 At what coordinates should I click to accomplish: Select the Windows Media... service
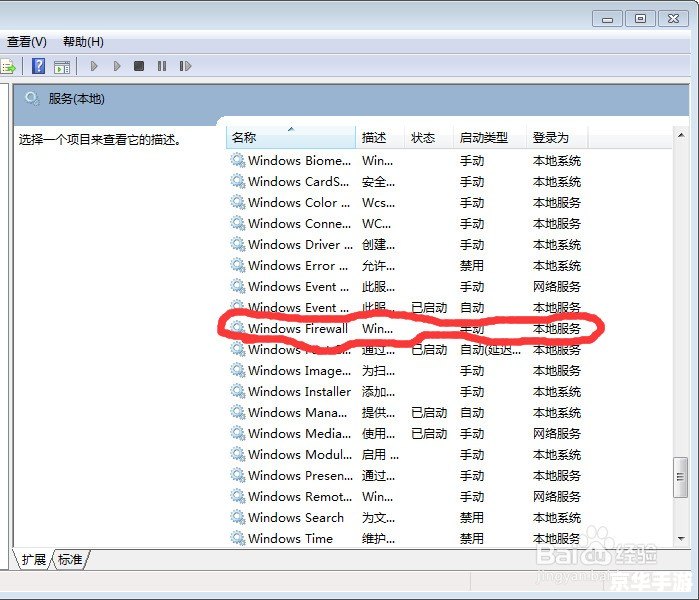tap(406, 433)
